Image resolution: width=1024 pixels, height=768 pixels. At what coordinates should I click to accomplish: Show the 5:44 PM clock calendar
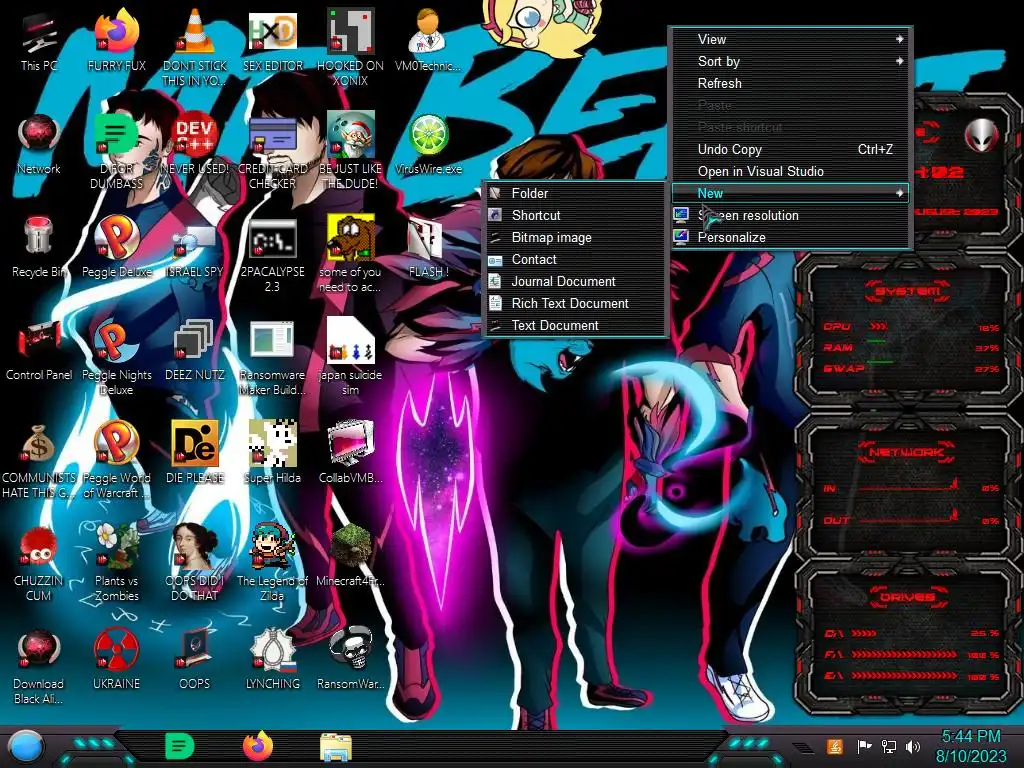971,746
